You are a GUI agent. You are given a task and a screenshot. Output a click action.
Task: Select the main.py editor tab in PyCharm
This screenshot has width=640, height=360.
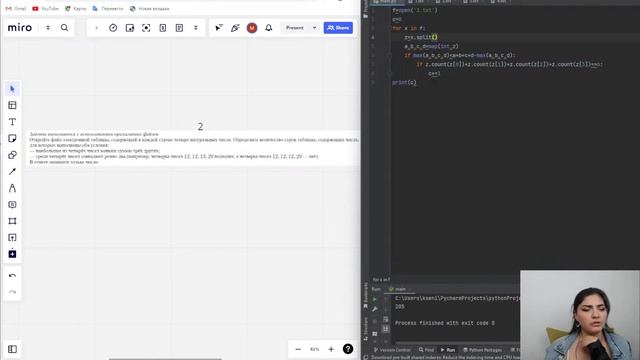[386, 2]
